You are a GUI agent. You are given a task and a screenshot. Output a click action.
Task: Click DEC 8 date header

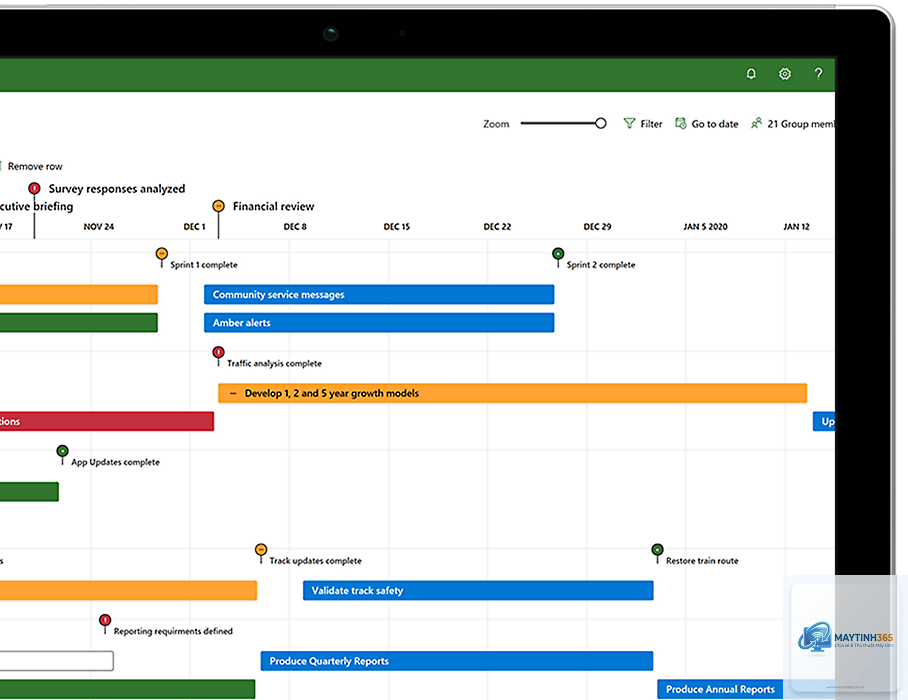(x=295, y=226)
